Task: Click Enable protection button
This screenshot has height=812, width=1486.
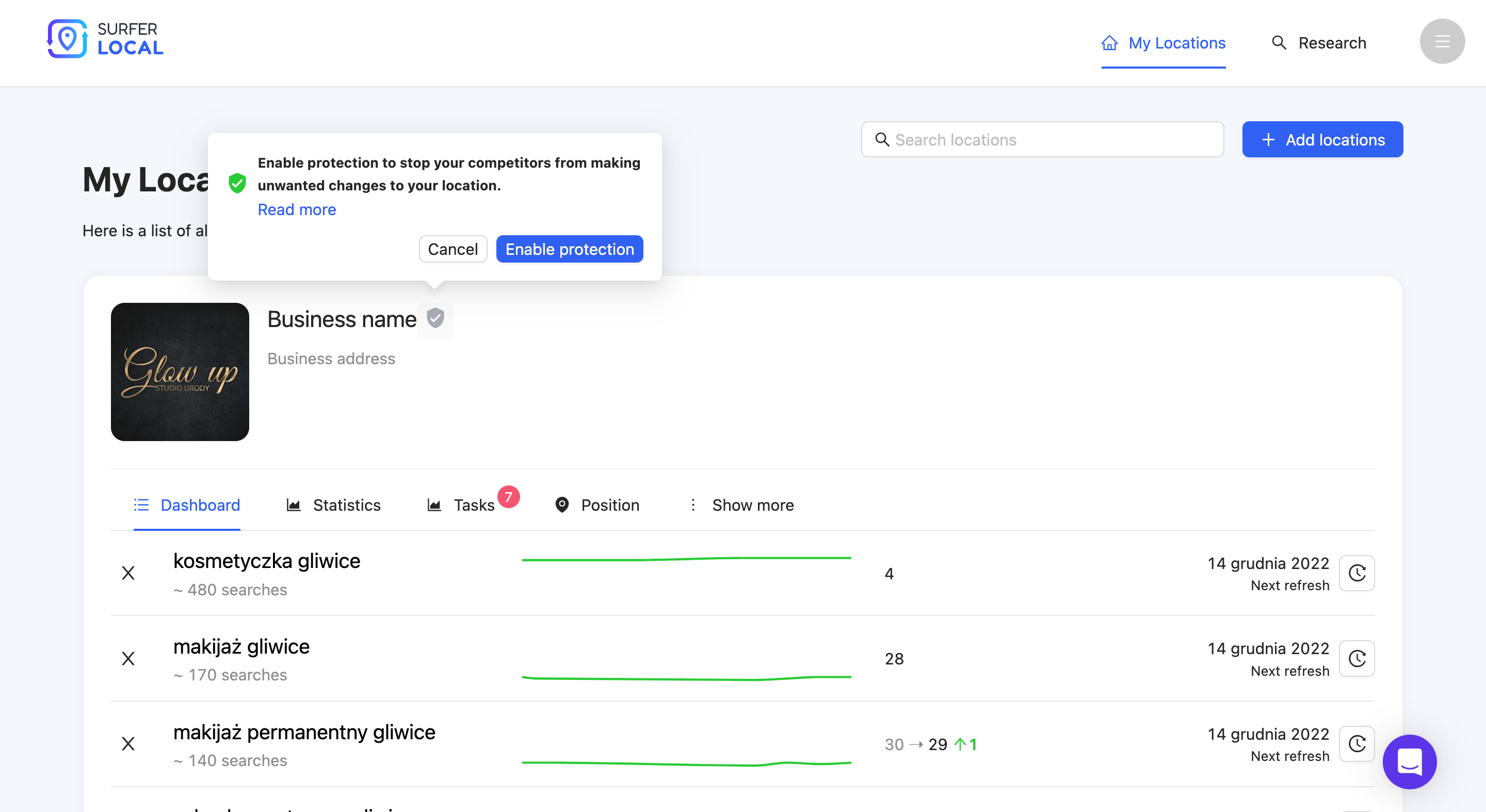Action: click(569, 249)
